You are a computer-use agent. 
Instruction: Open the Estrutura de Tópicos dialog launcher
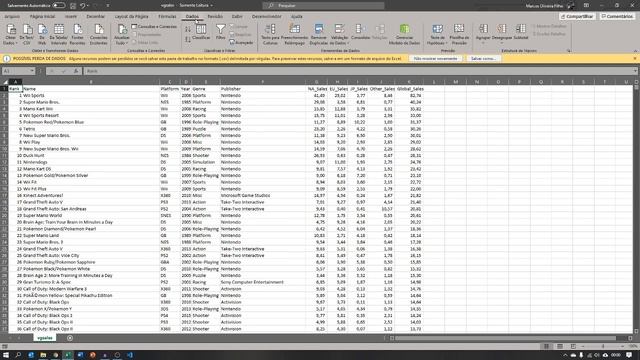point(569,51)
